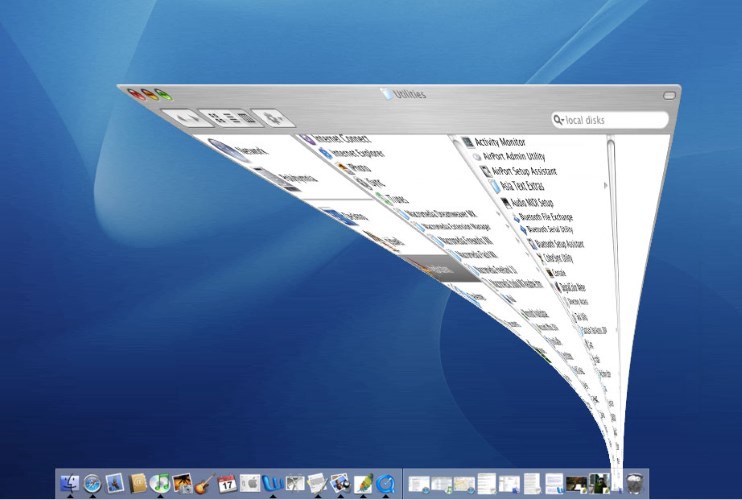
Task: Toggle toolbar visibility with the pill button
Action: (669, 95)
